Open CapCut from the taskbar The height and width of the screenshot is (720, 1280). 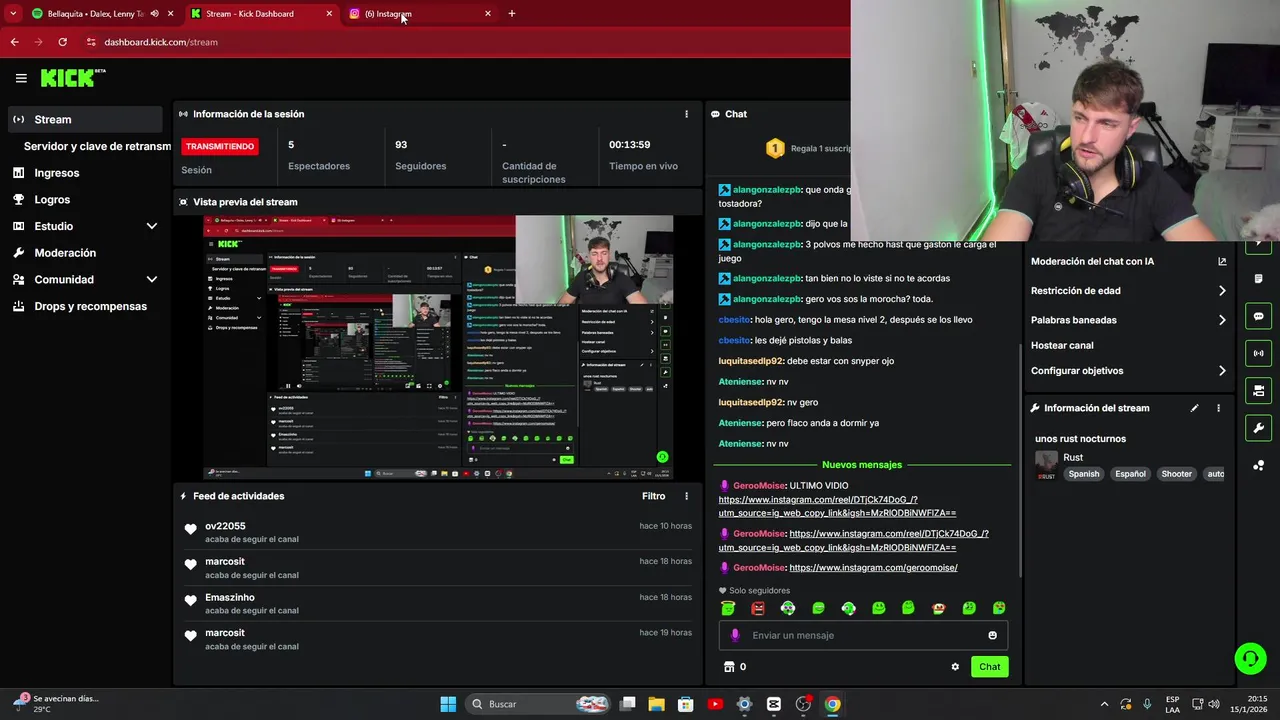(774, 704)
